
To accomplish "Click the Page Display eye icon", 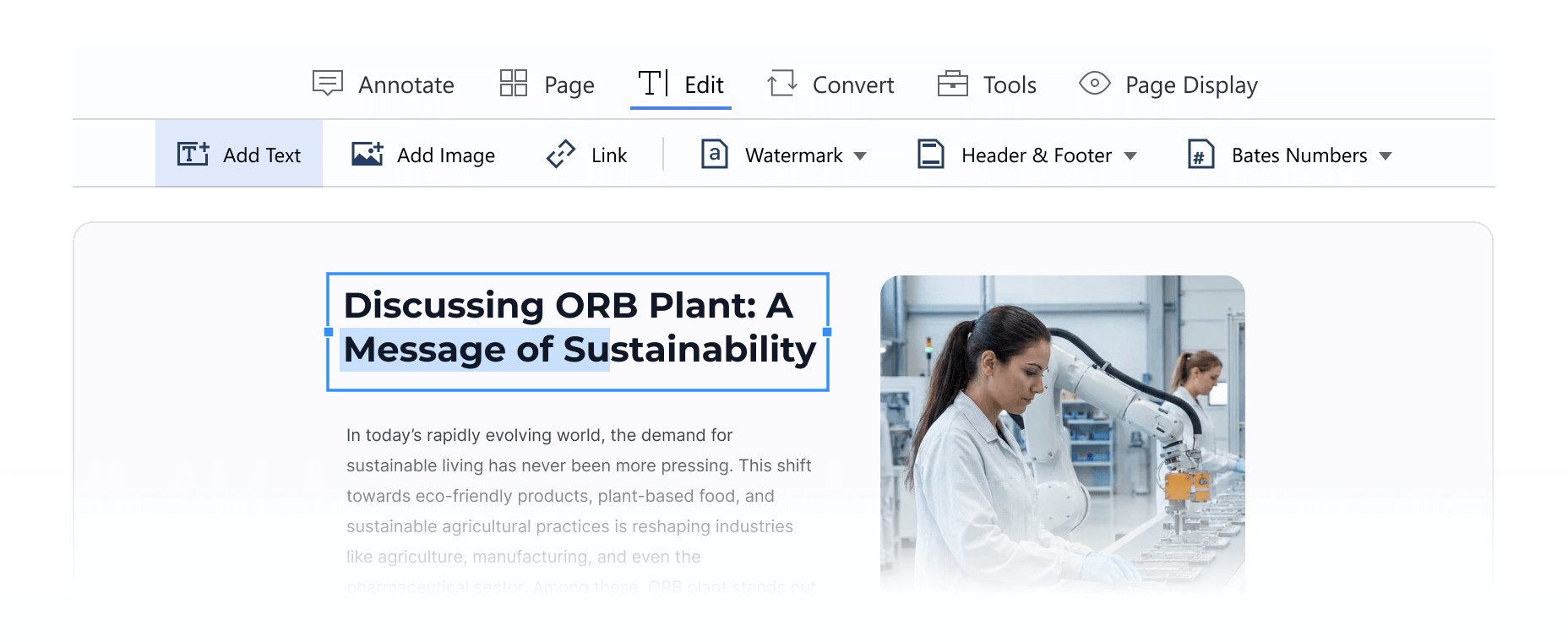I will click(x=1094, y=84).
